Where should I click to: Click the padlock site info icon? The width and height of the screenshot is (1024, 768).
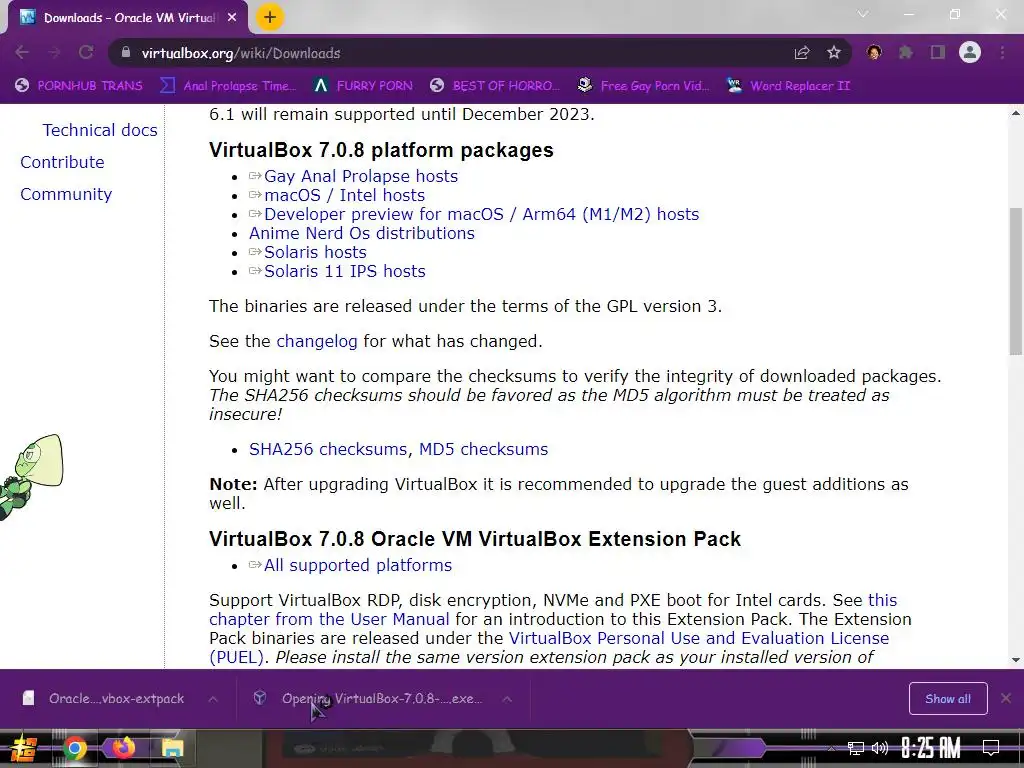click(125, 53)
